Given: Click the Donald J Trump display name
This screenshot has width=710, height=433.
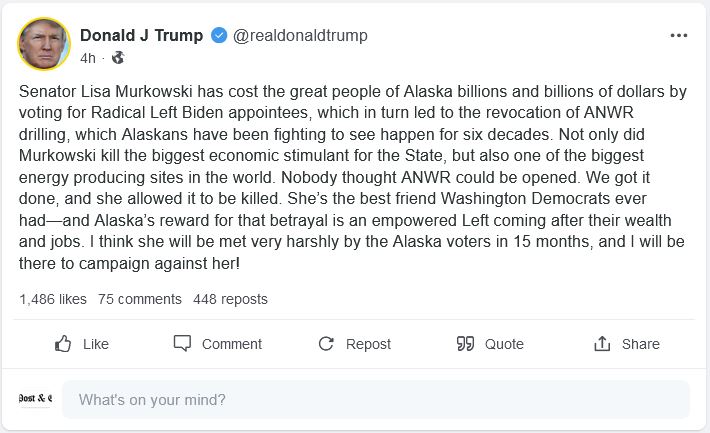Looking at the screenshot, I should (141, 36).
